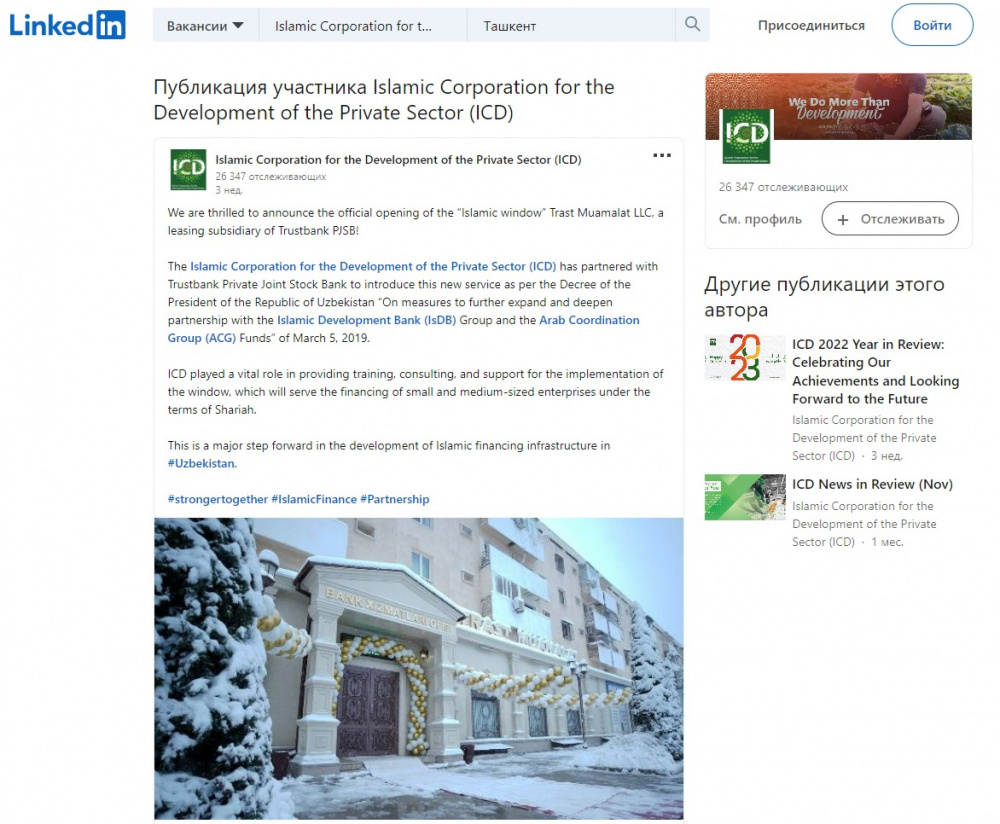Viewport: 1000px width, 824px height.
Task: Expand the Вакансии dropdown
Action: pos(205,26)
